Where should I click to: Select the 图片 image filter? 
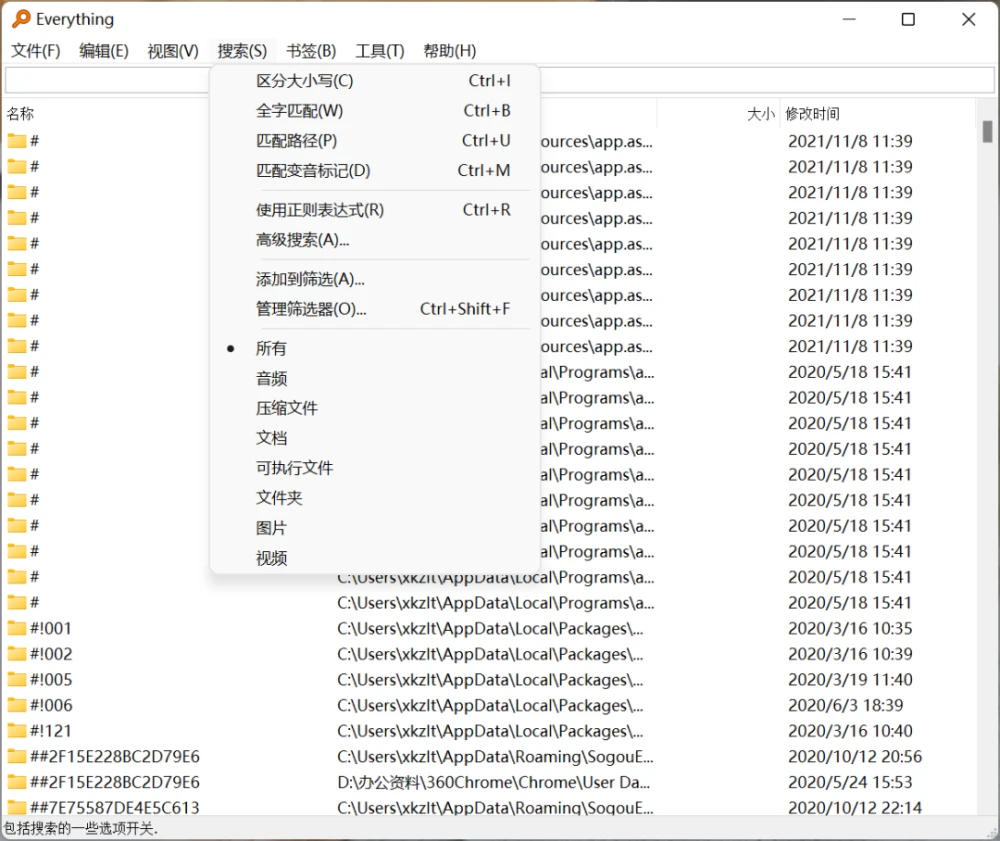pos(270,527)
